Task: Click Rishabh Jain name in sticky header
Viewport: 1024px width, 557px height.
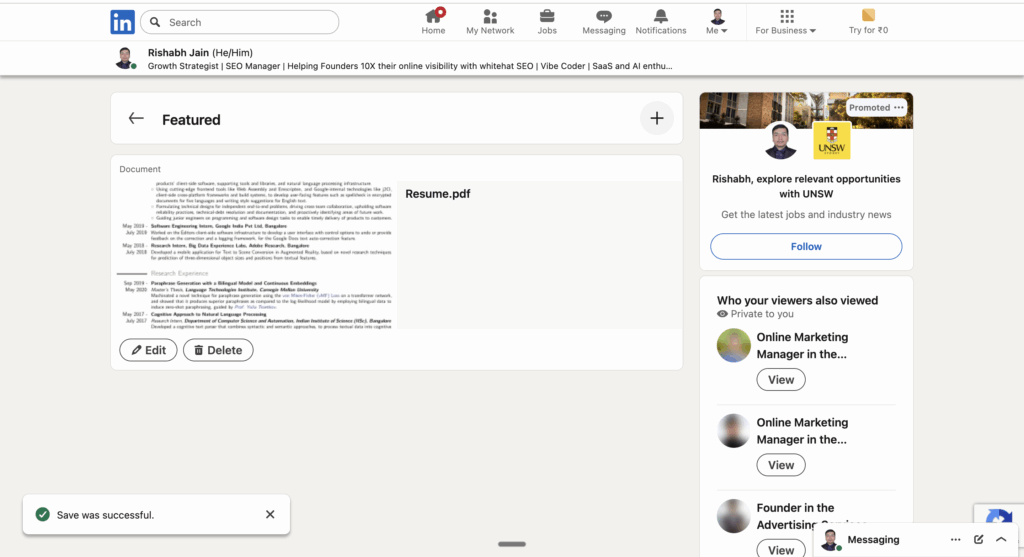Action: 178,52
